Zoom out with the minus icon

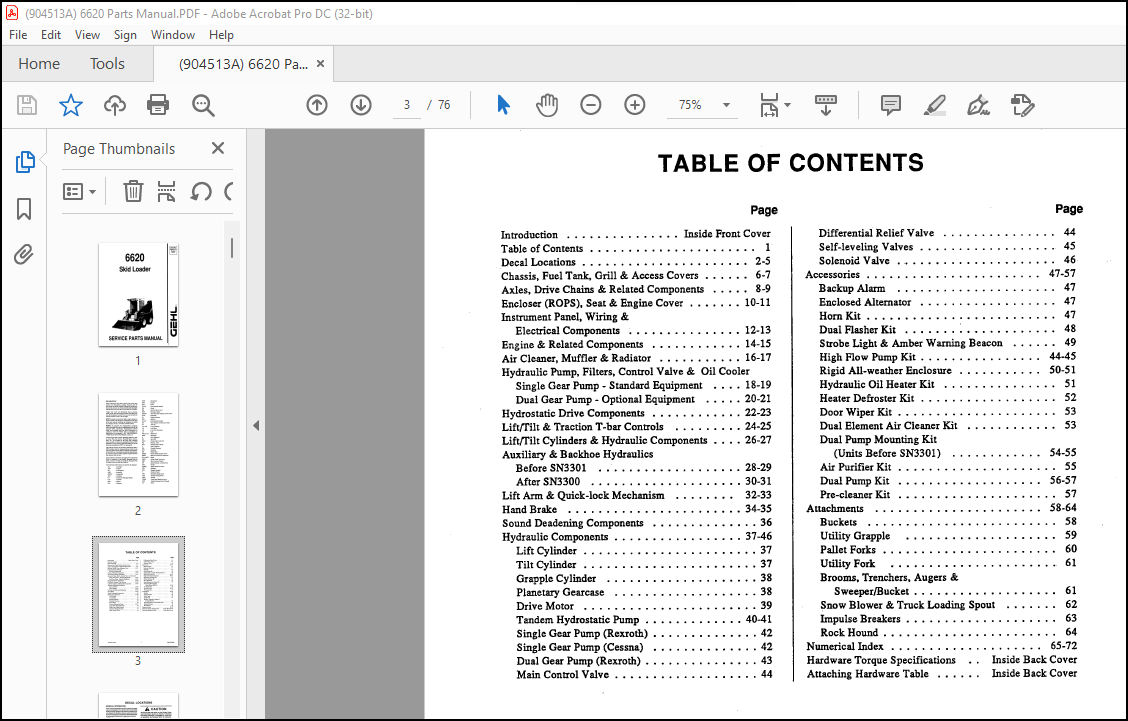coord(591,105)
